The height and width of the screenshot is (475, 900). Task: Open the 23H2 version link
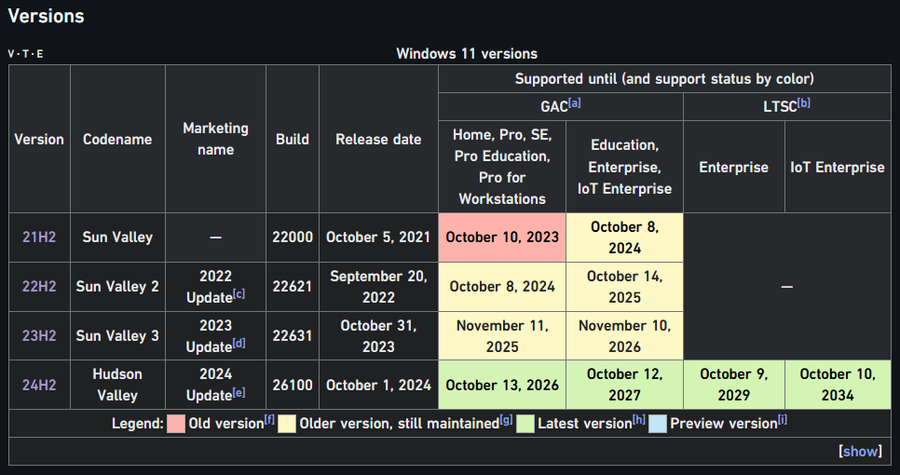point(39,336)
